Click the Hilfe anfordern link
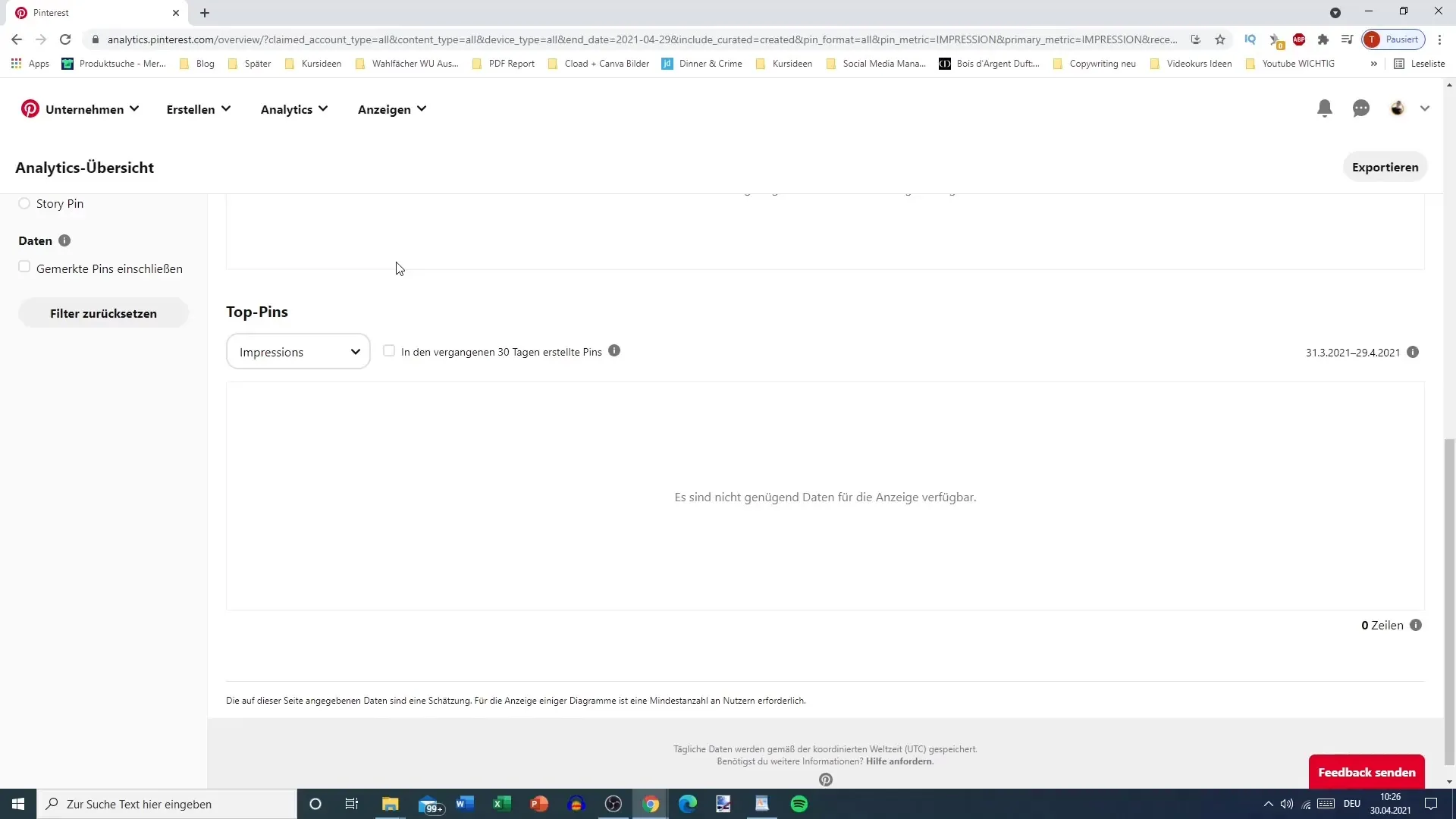This screenshot has width=1456, height=819. pos(898,761)
